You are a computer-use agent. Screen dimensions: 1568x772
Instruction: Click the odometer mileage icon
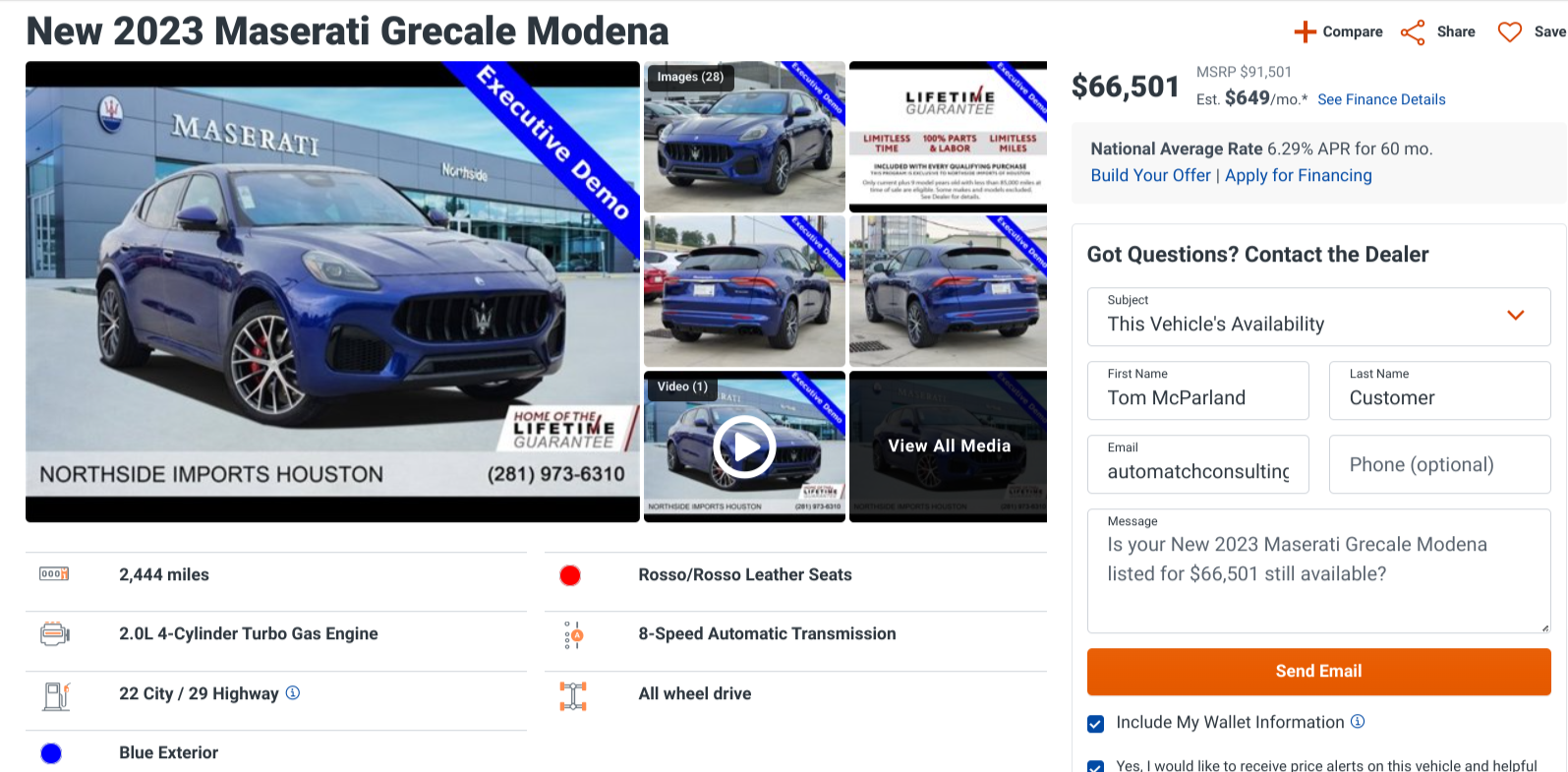point(54,574)
